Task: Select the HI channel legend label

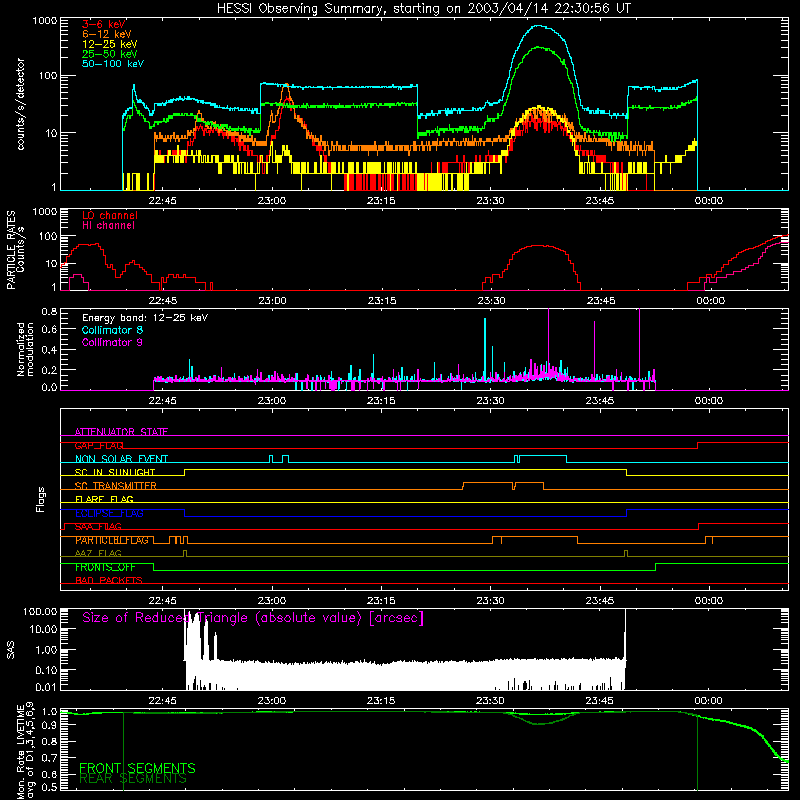Action: 108,226
